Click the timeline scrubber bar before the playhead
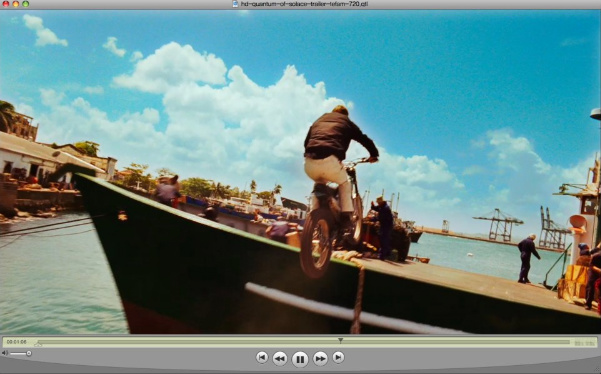Viewport: 601px width, 374px height. (x=188, y=342)
